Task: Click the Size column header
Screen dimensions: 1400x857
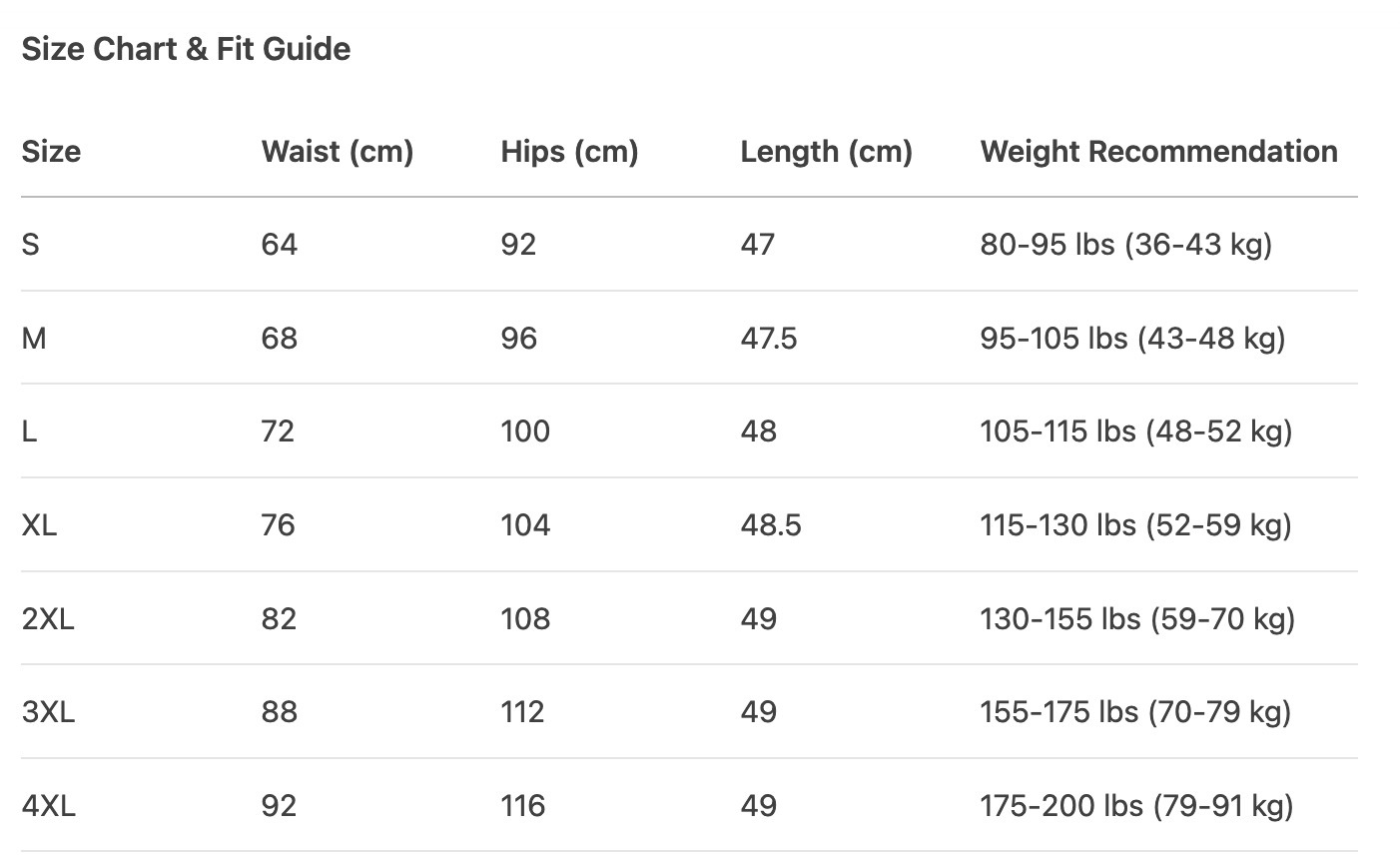Action: pos(51,152)
